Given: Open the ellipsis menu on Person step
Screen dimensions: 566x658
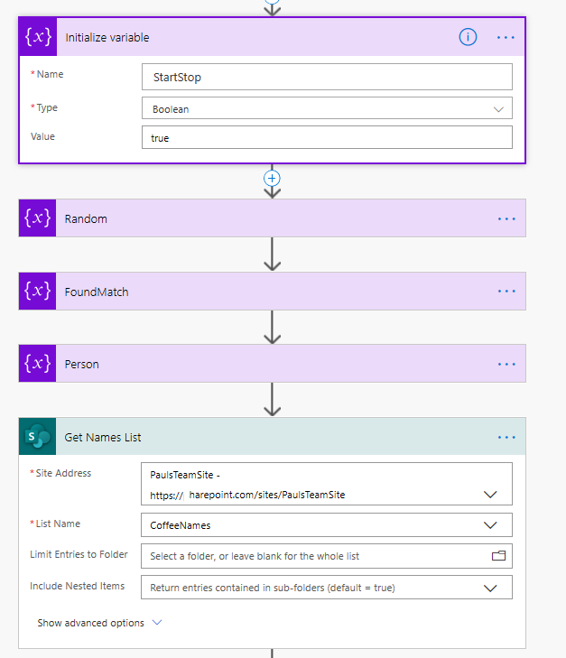Looking at the screenshot, I should coord(506,364).
